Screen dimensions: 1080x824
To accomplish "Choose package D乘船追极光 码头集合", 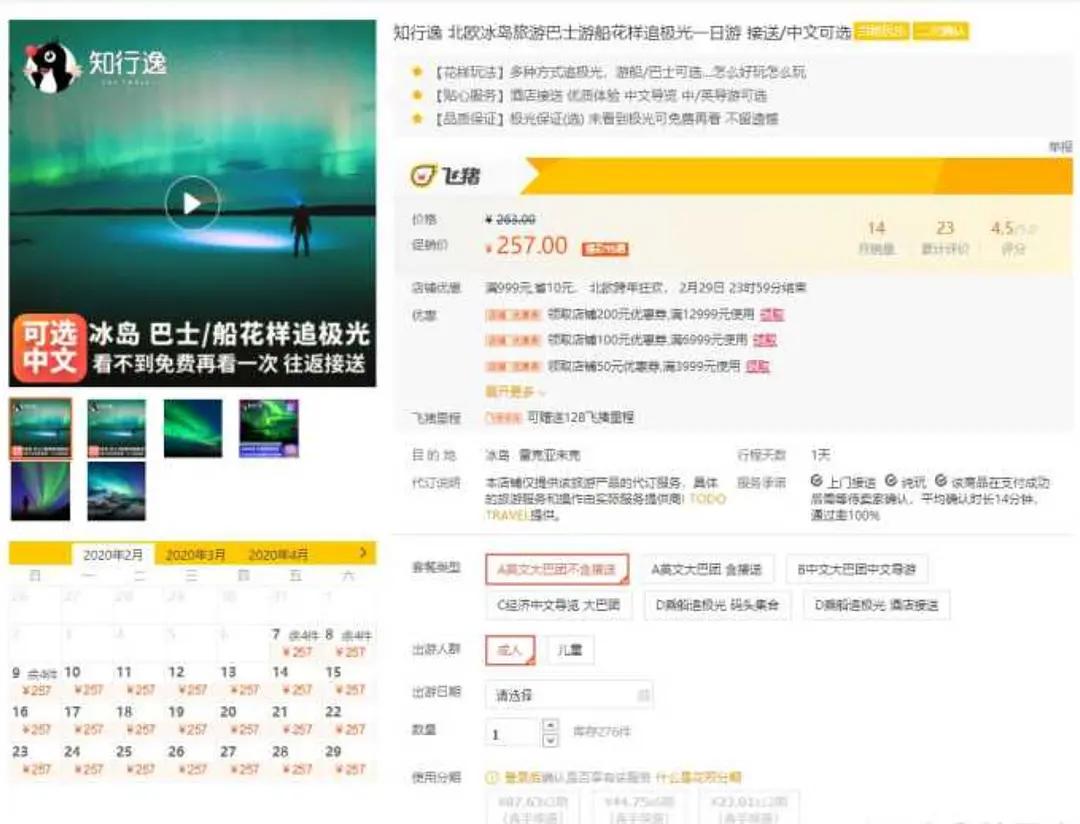I will [717, 605].
